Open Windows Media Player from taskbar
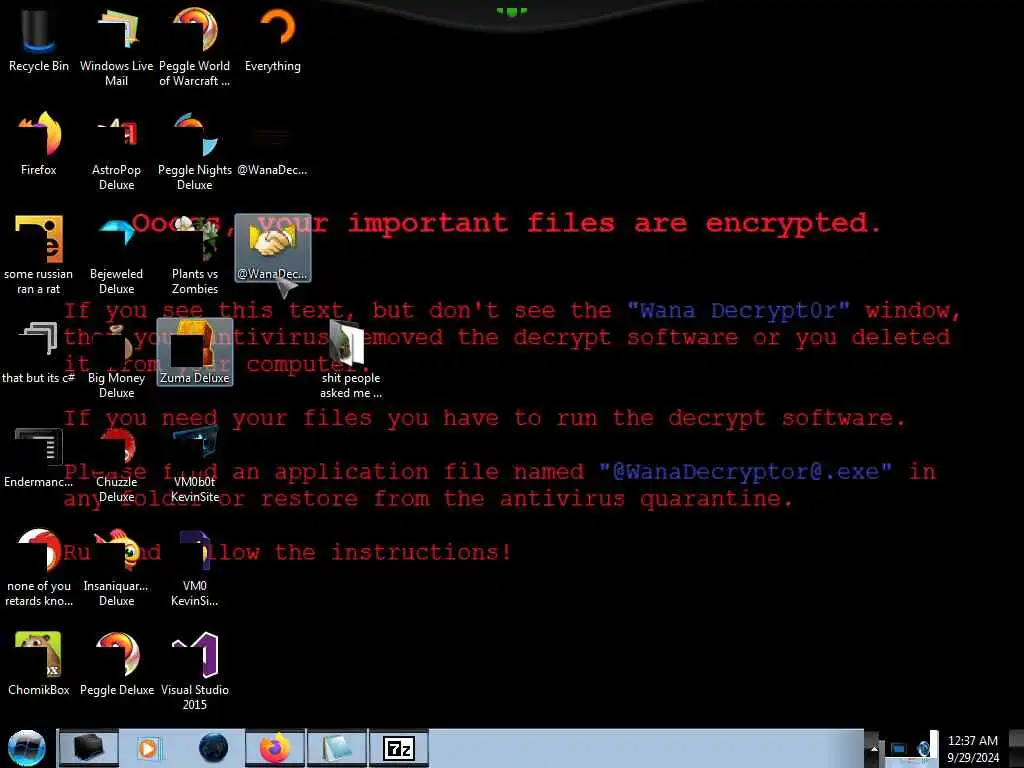The image size is (1024, 768). click(150, 748)
